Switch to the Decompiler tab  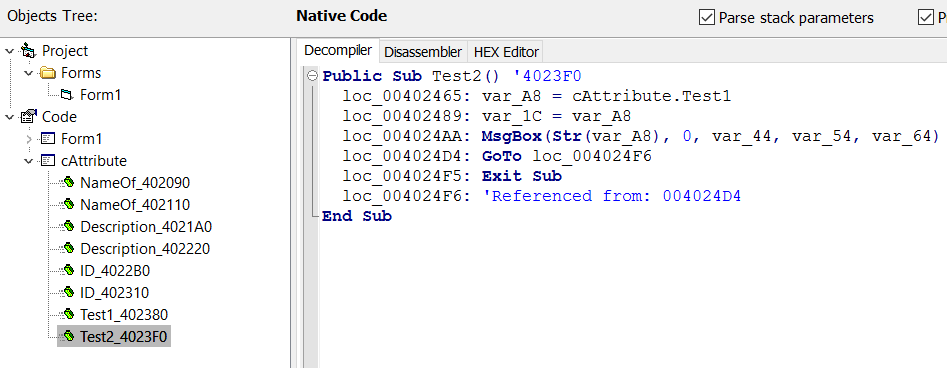coord(337,51)
